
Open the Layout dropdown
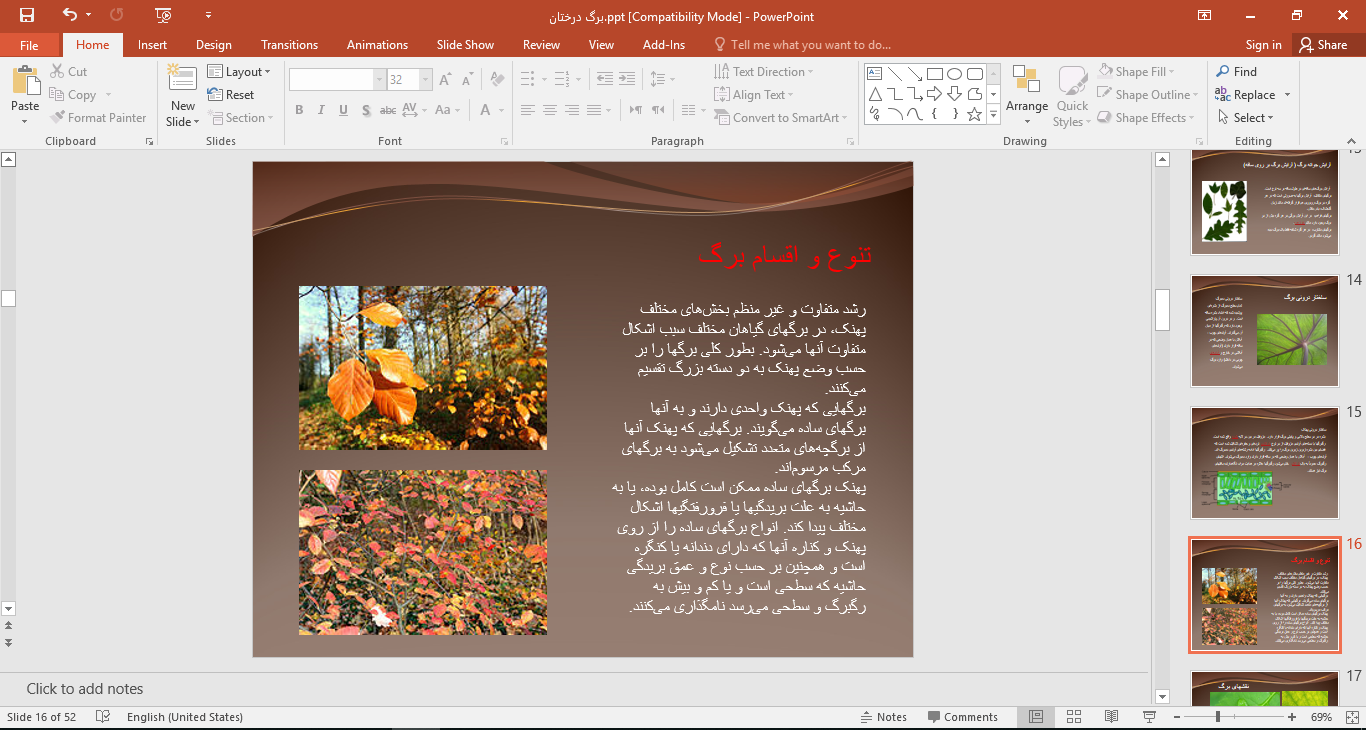(x=239, y=72)
